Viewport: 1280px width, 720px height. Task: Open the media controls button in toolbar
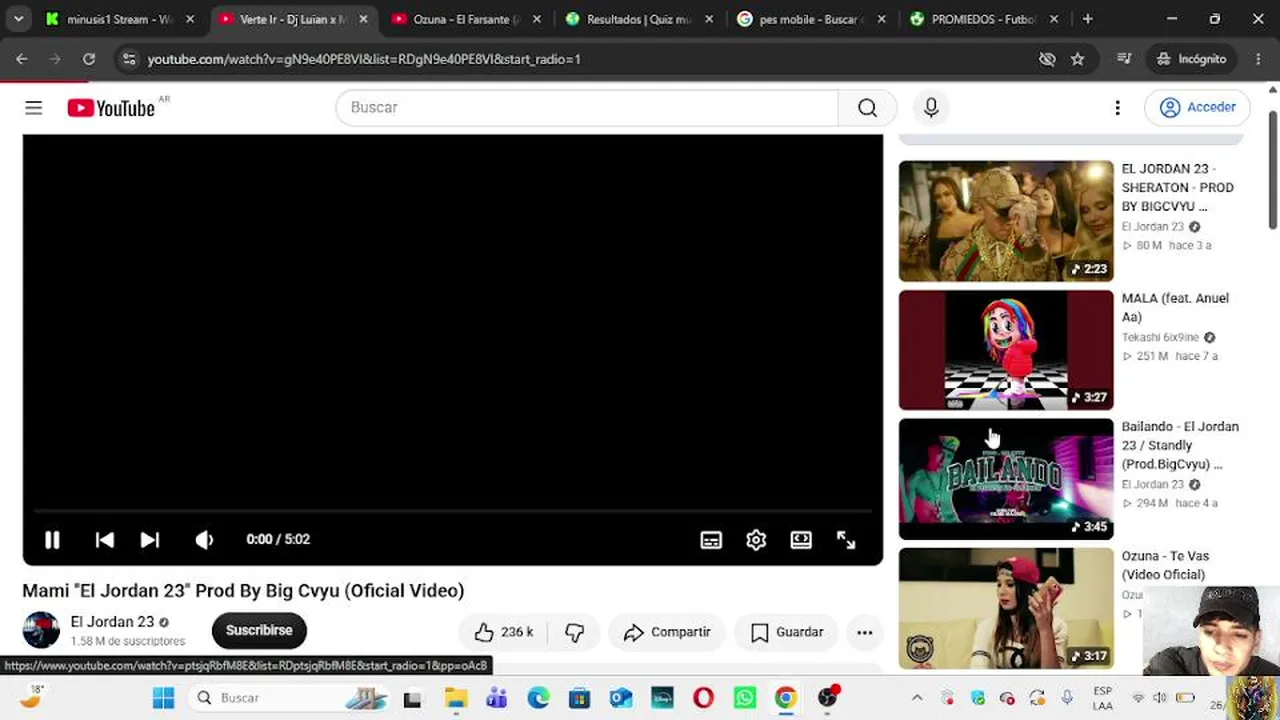(x=1124, y=59)
